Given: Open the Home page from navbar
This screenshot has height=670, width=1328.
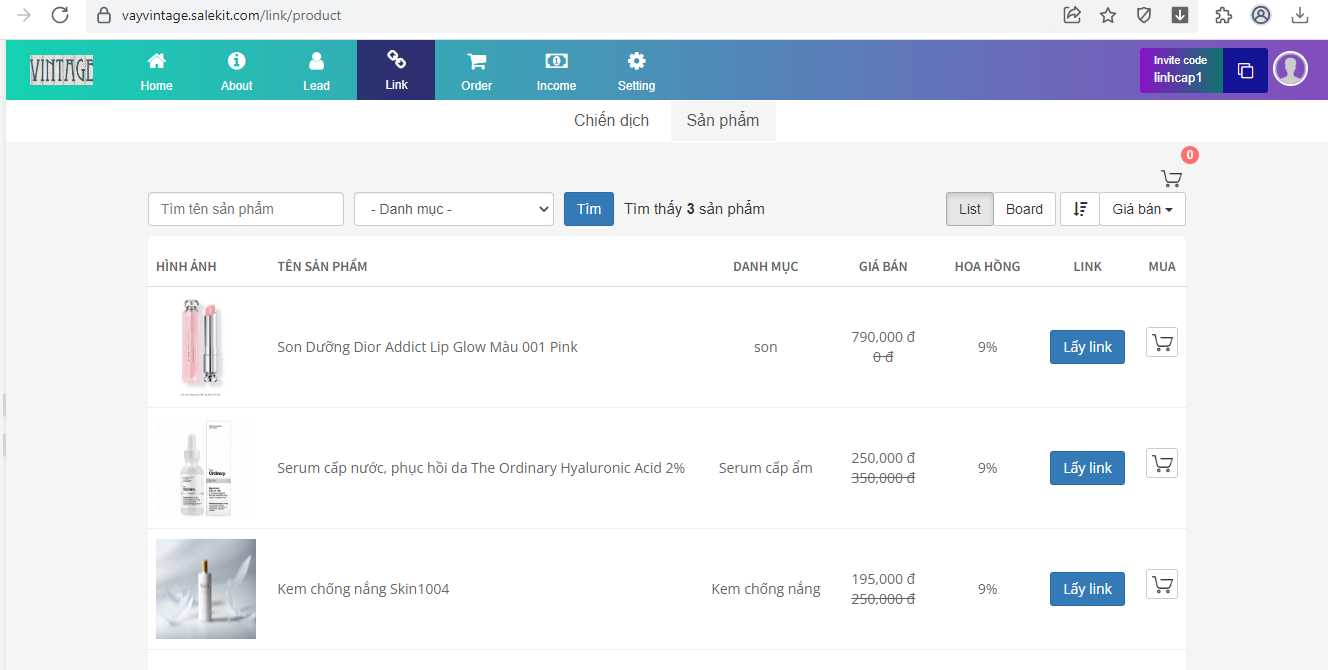Looking at the screenshot, I should [x=156, y=71].
